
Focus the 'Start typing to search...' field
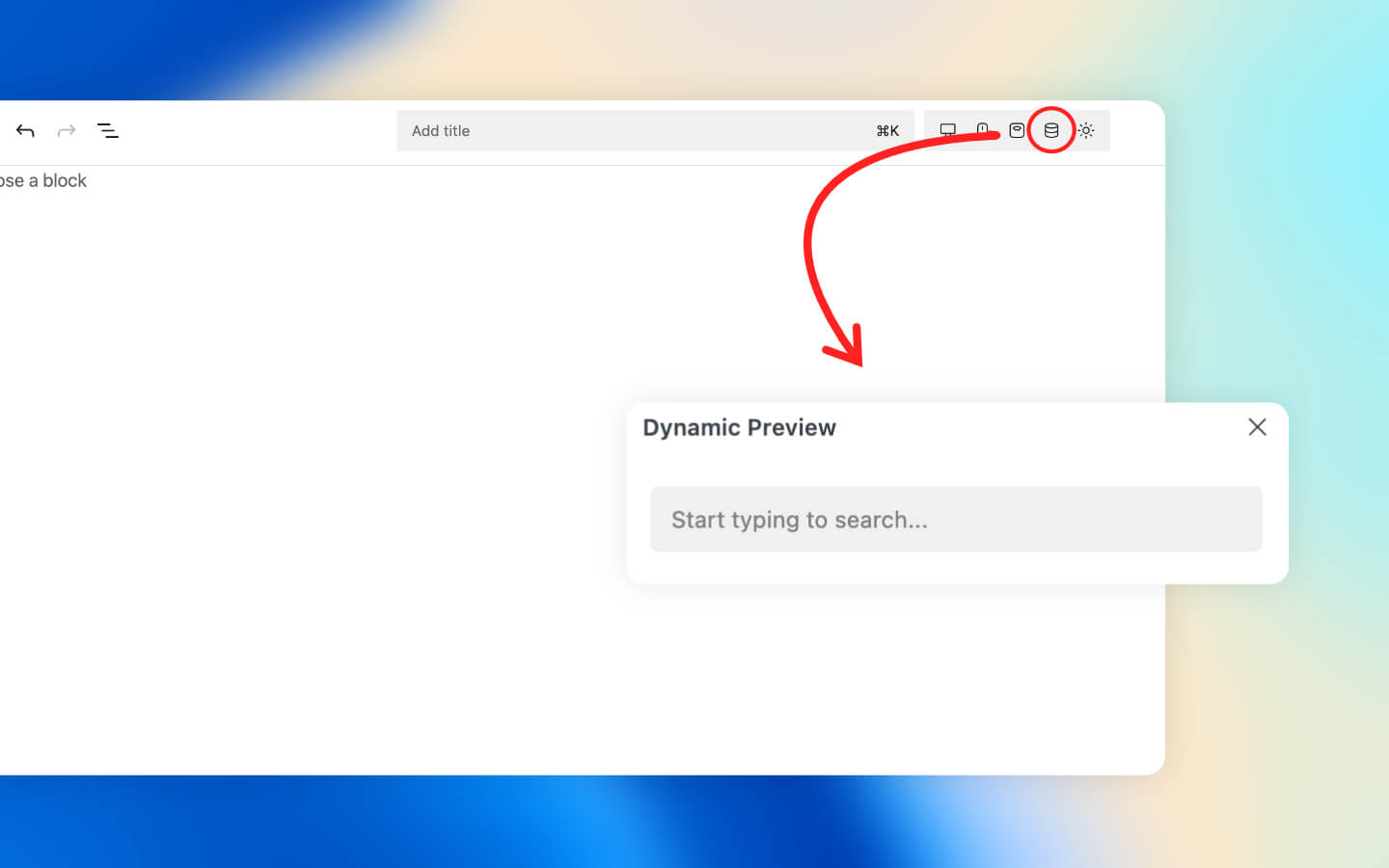(955, 520)
